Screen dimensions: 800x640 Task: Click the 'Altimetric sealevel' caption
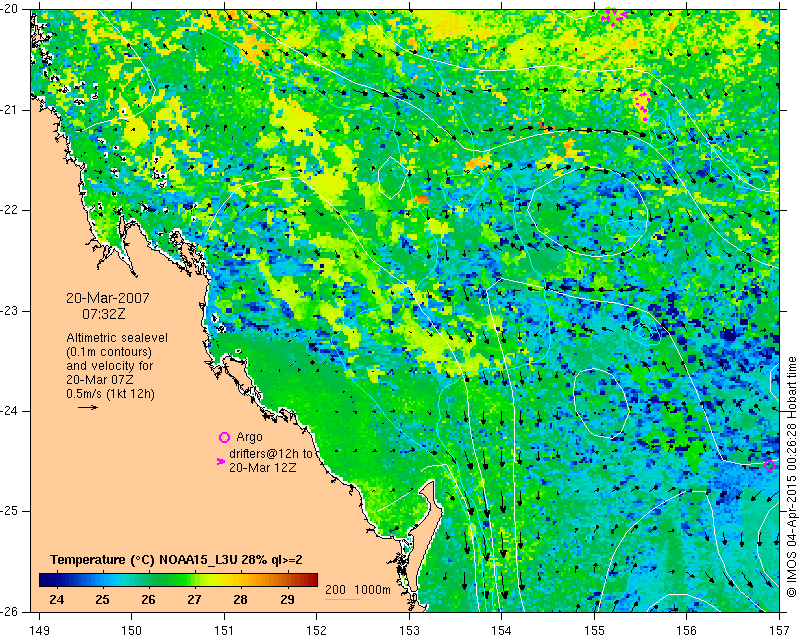[x=117, y=338]
